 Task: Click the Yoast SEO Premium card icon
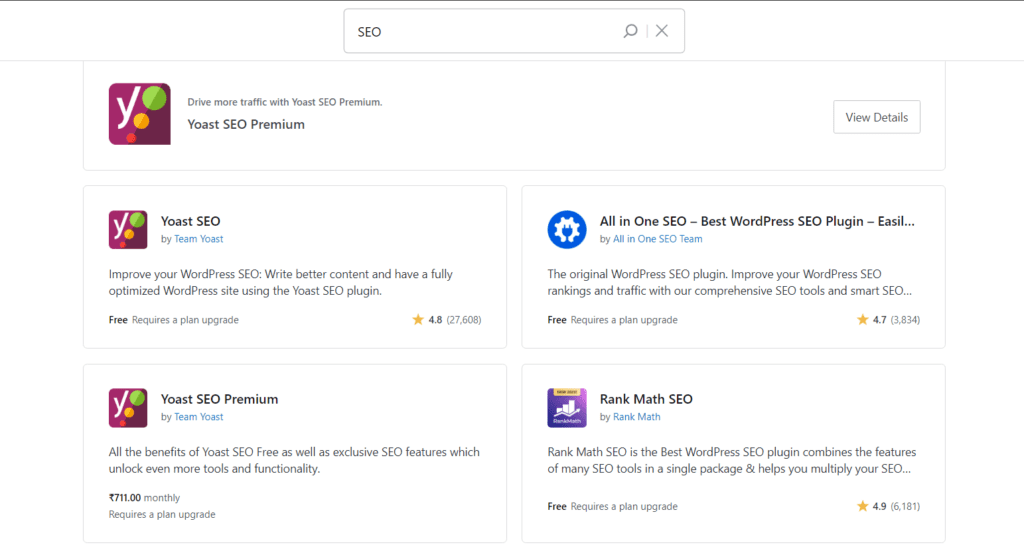click(x=128, y=407)
